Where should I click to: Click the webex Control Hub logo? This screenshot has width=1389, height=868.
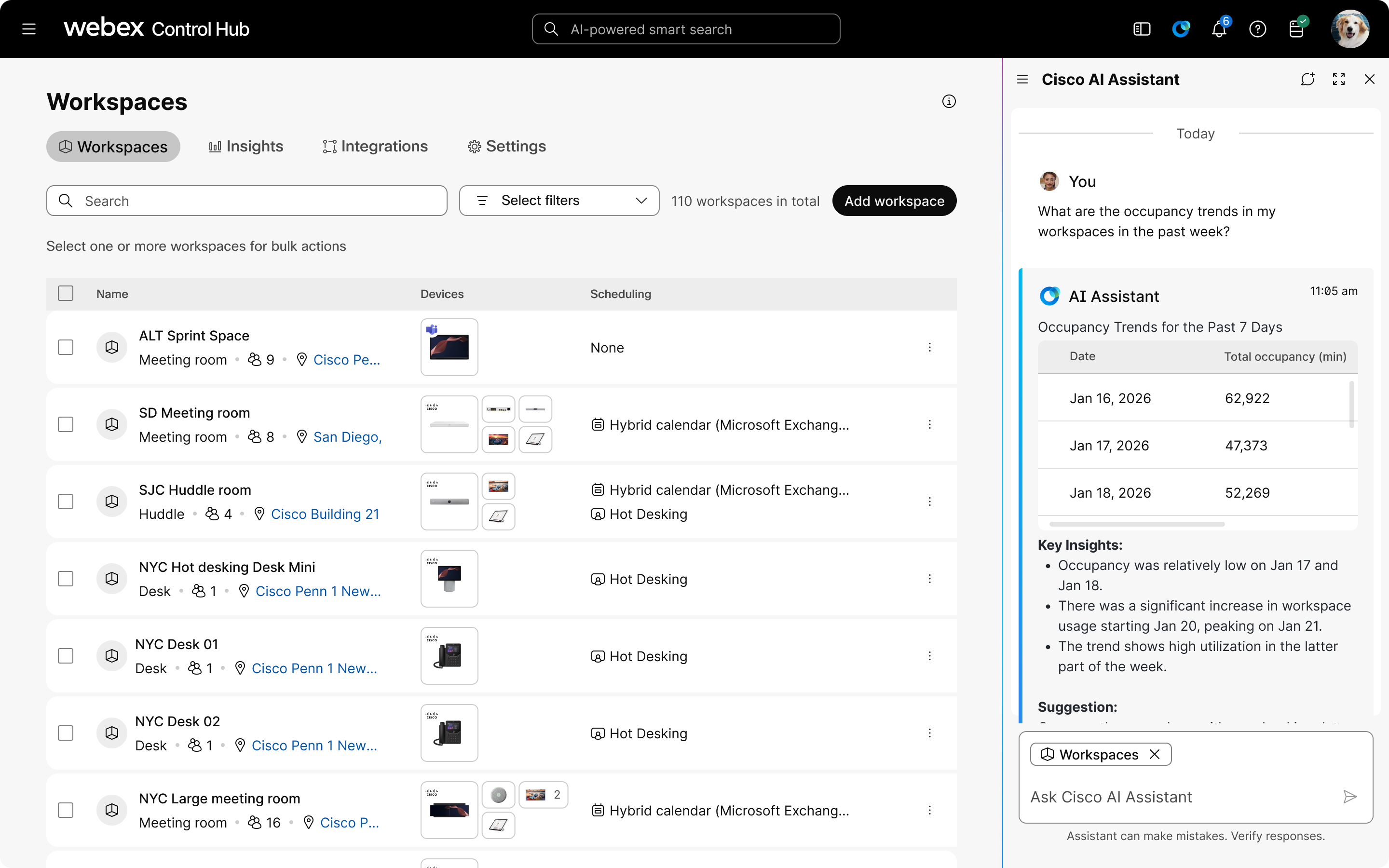point(156,28)
